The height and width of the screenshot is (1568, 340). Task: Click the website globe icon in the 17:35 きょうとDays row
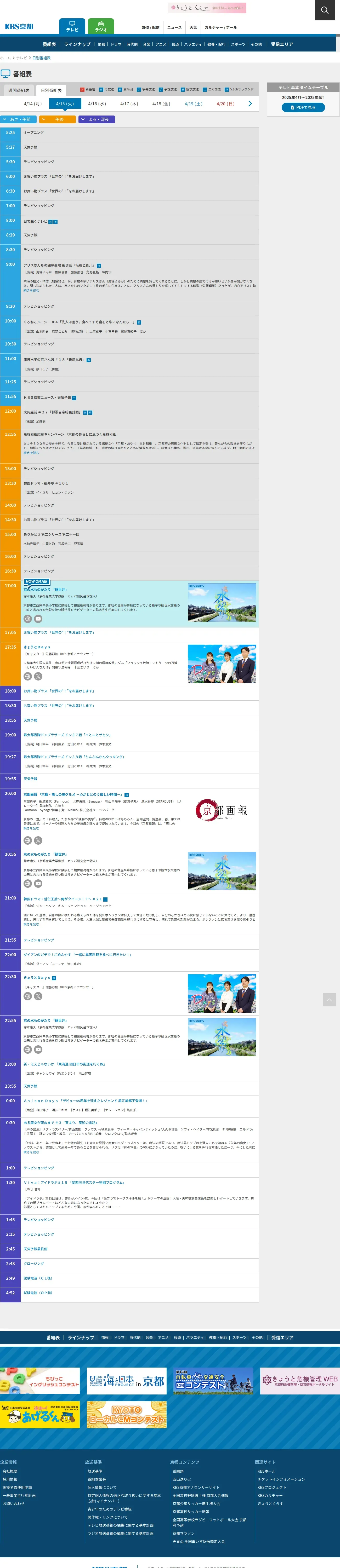pyautogui.click(x=27, y=676)
